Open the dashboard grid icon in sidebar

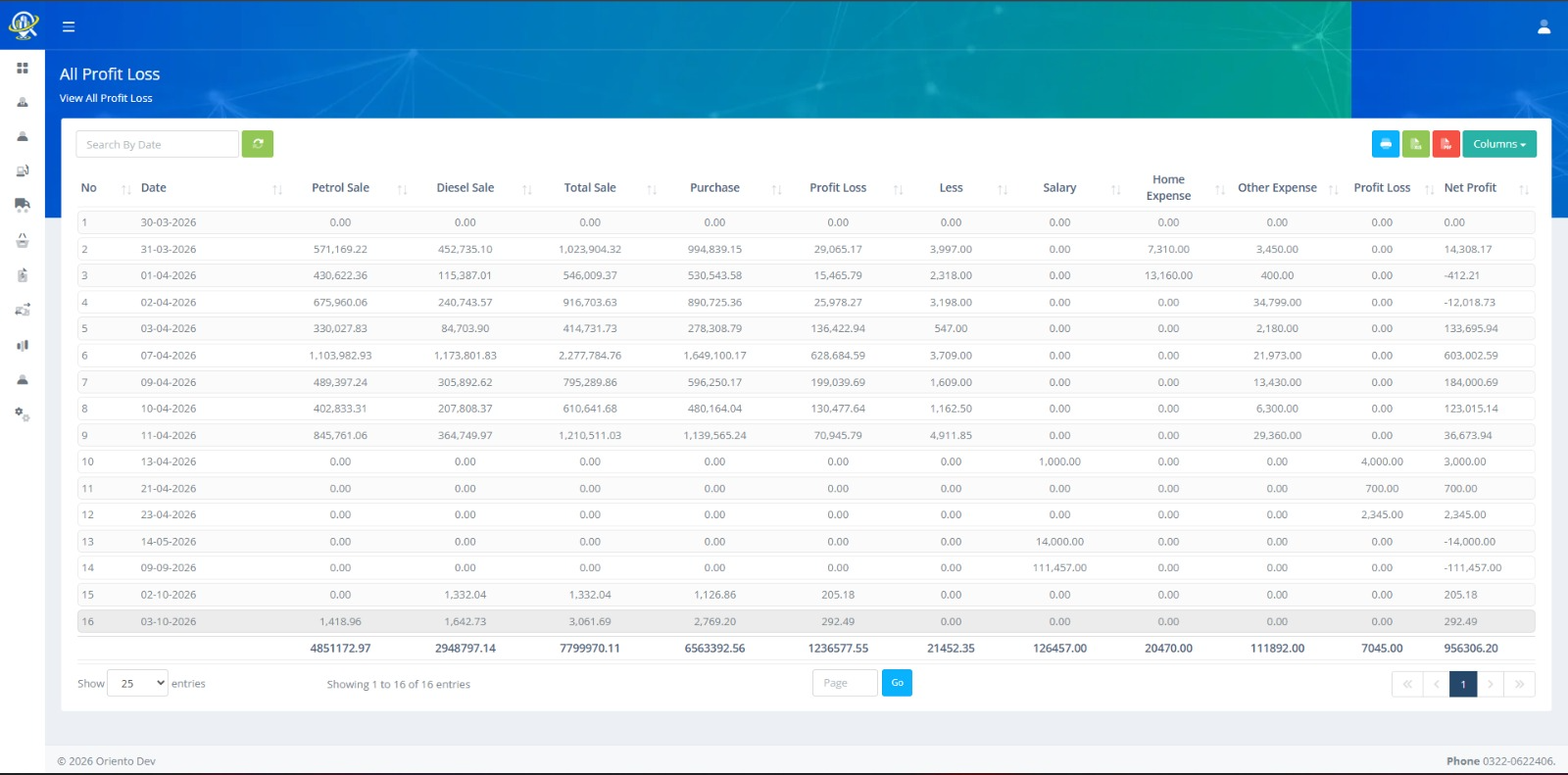pyautogui.click(x=23, y=69)
